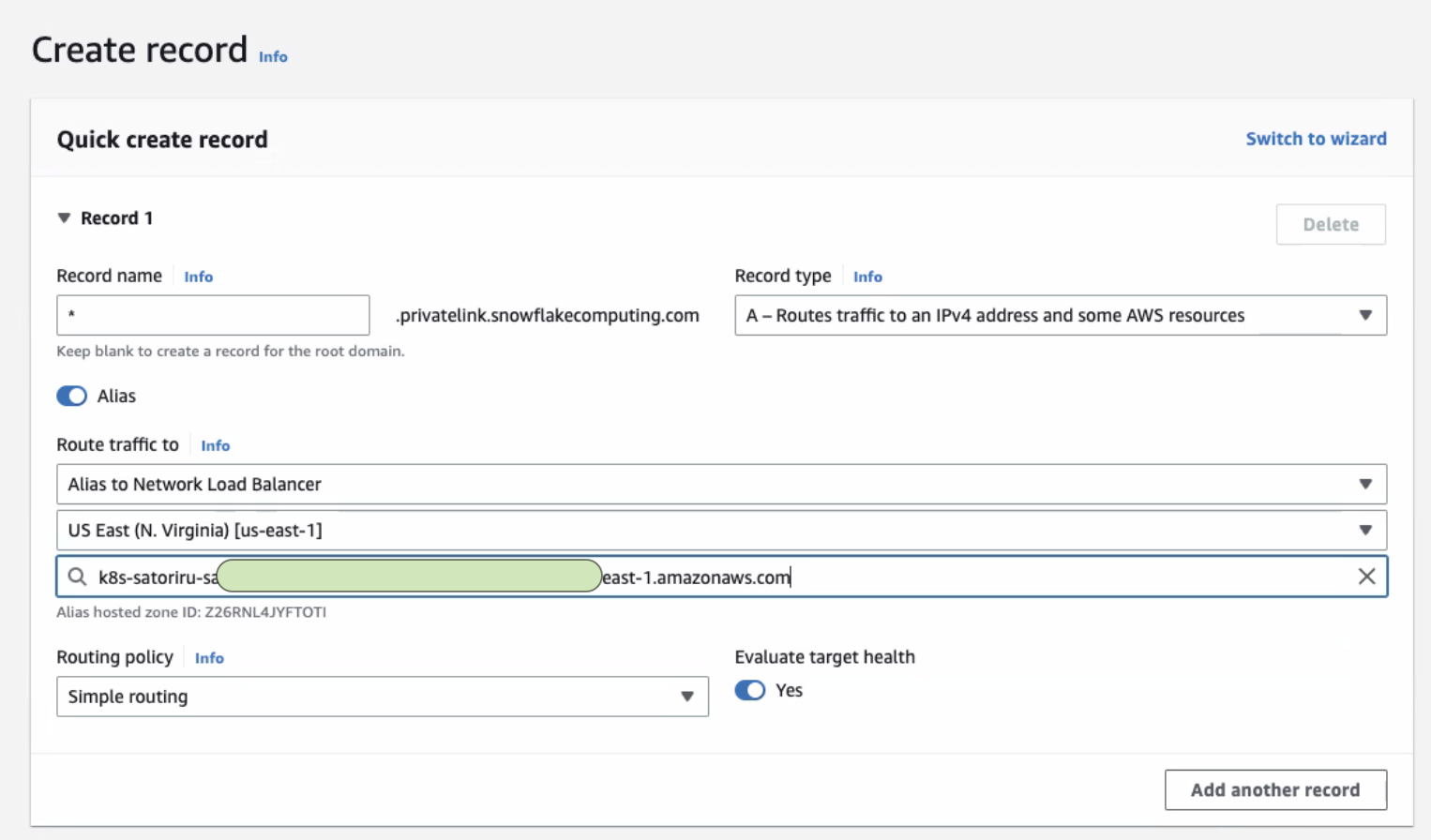Click the .privatelink.snowflakecomputing.com domain suffix text
This screenshot has width=1431, height=840.
point(547,315)
